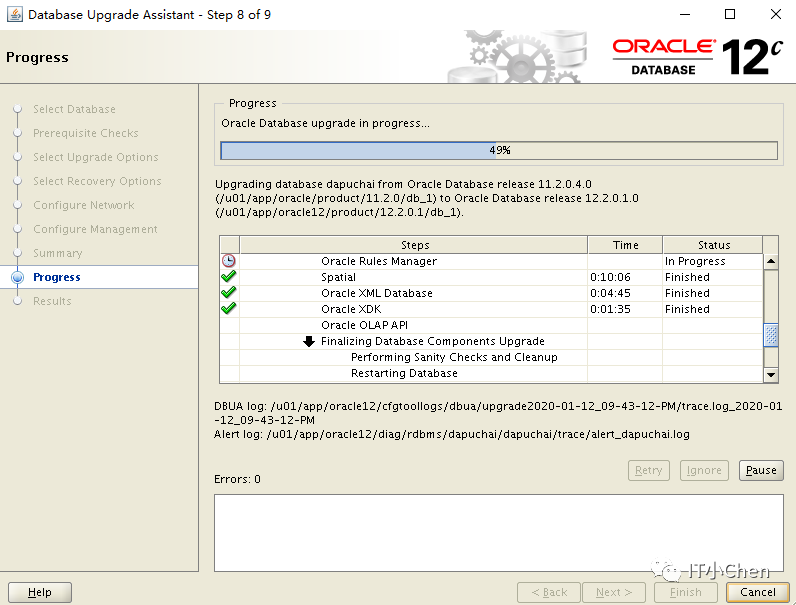This screenshot has width=796, height=605.
Task: Click the Finished status for Oracle XDK
Action: (x=687, y=309)
